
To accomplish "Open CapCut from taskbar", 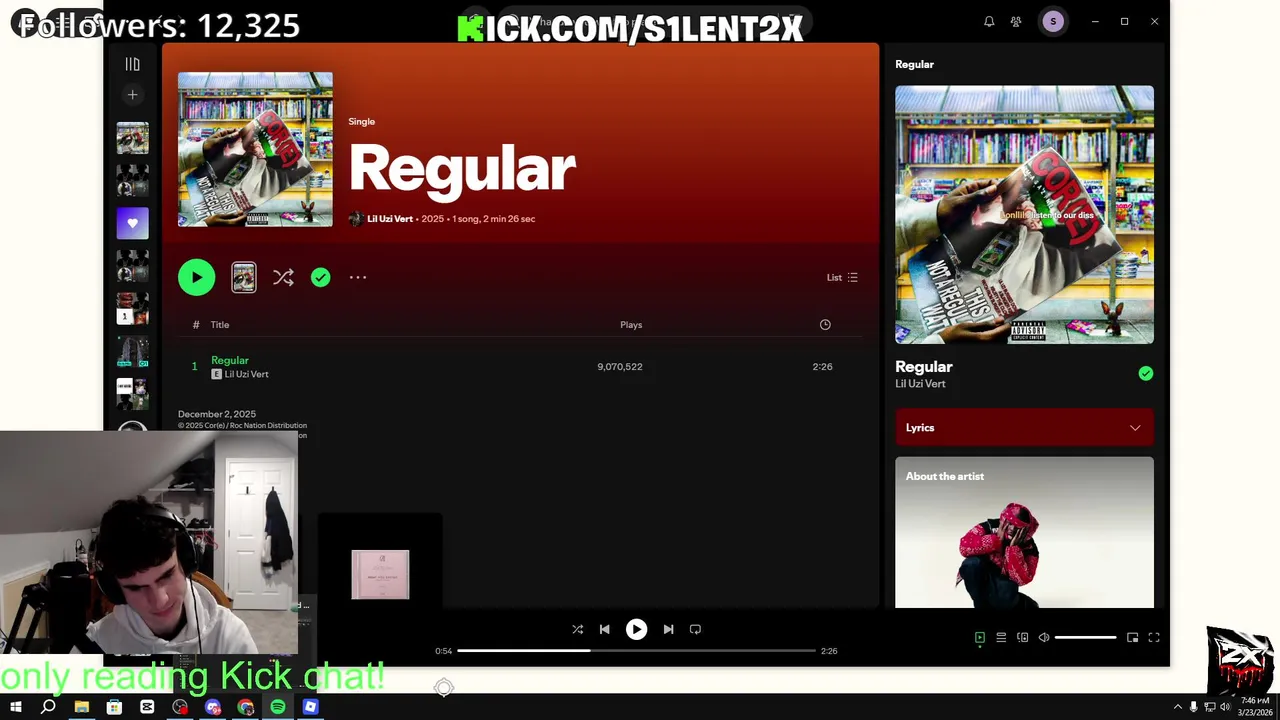I will 147,707.
